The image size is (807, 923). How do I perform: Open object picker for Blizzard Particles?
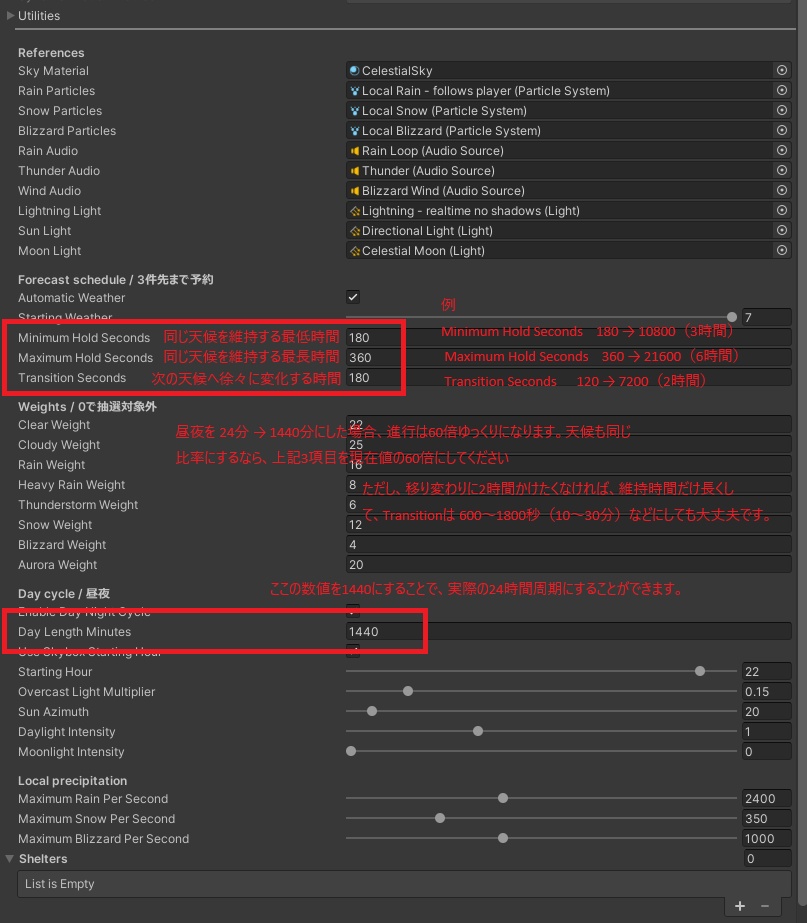click(x=782, y=130)
